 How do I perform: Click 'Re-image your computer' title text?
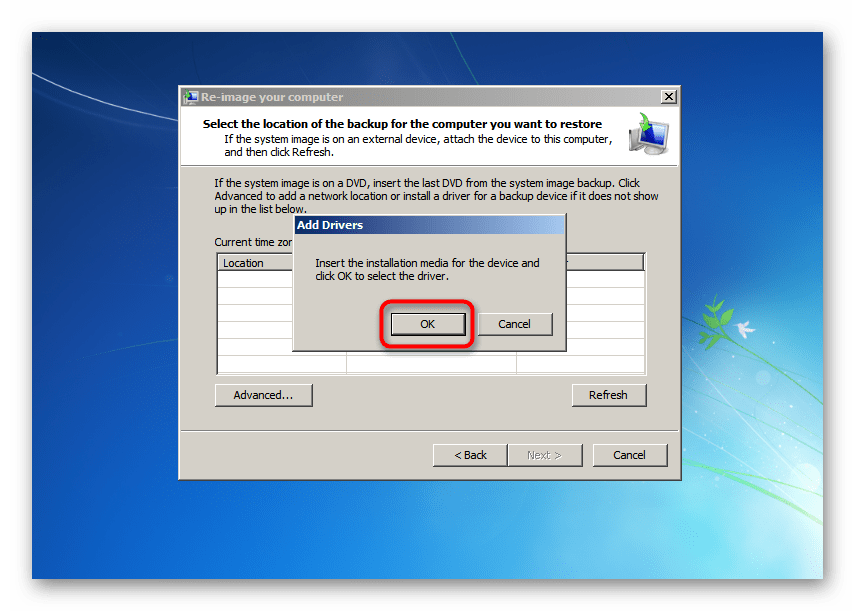pos(272,97)
